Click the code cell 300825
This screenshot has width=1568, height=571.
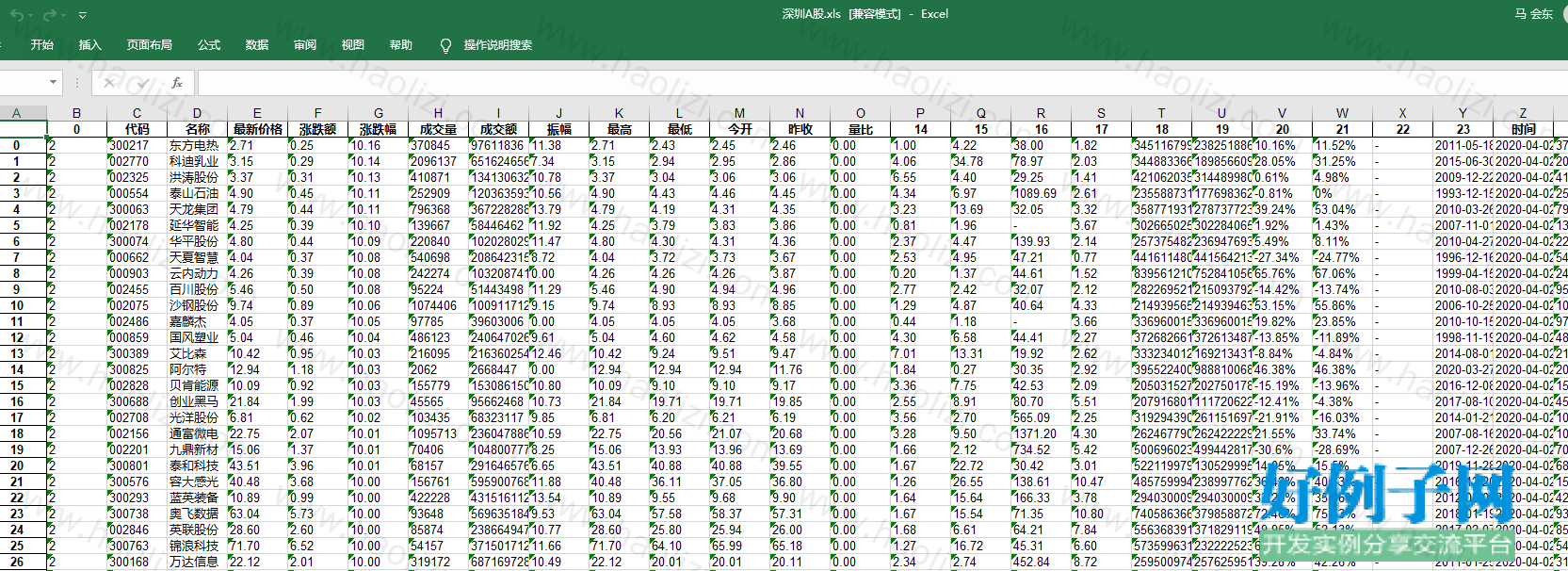137,369
